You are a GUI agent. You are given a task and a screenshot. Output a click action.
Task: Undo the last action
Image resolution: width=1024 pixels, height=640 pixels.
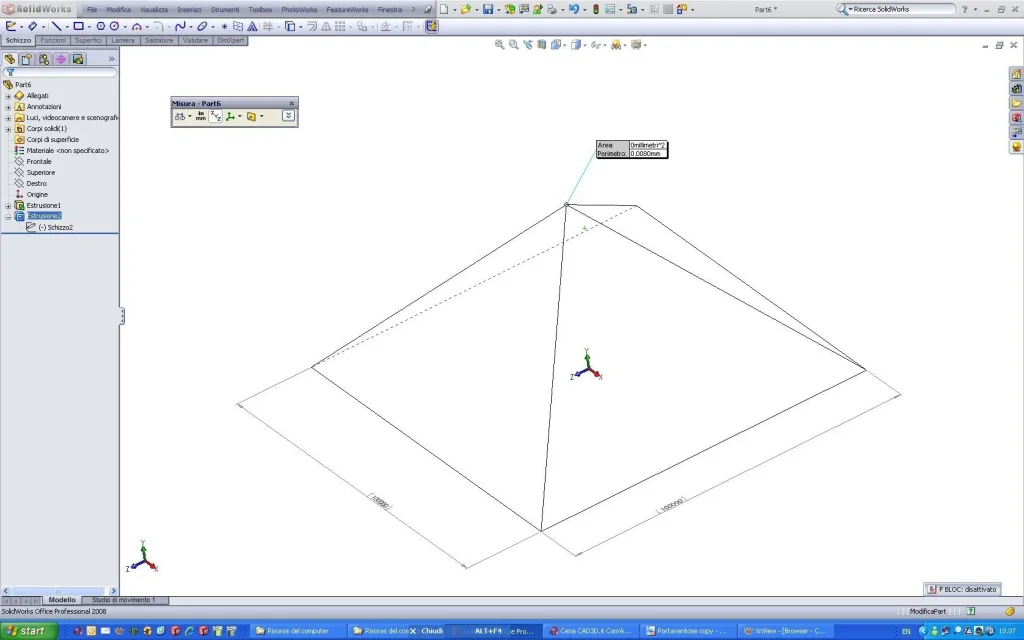click(573, 9)
